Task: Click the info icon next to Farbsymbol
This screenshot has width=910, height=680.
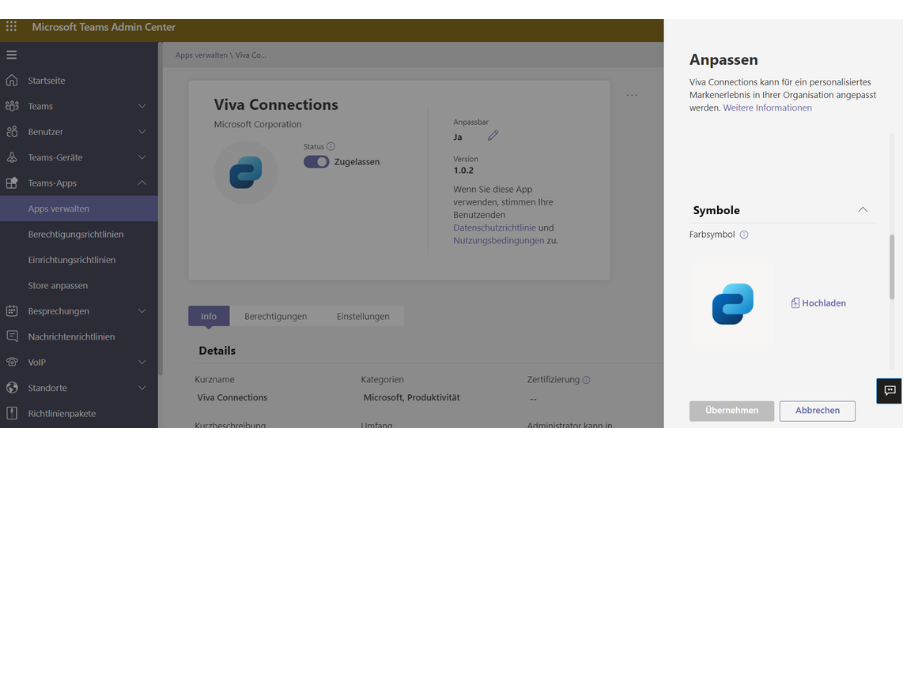Action: coord(744,235)
